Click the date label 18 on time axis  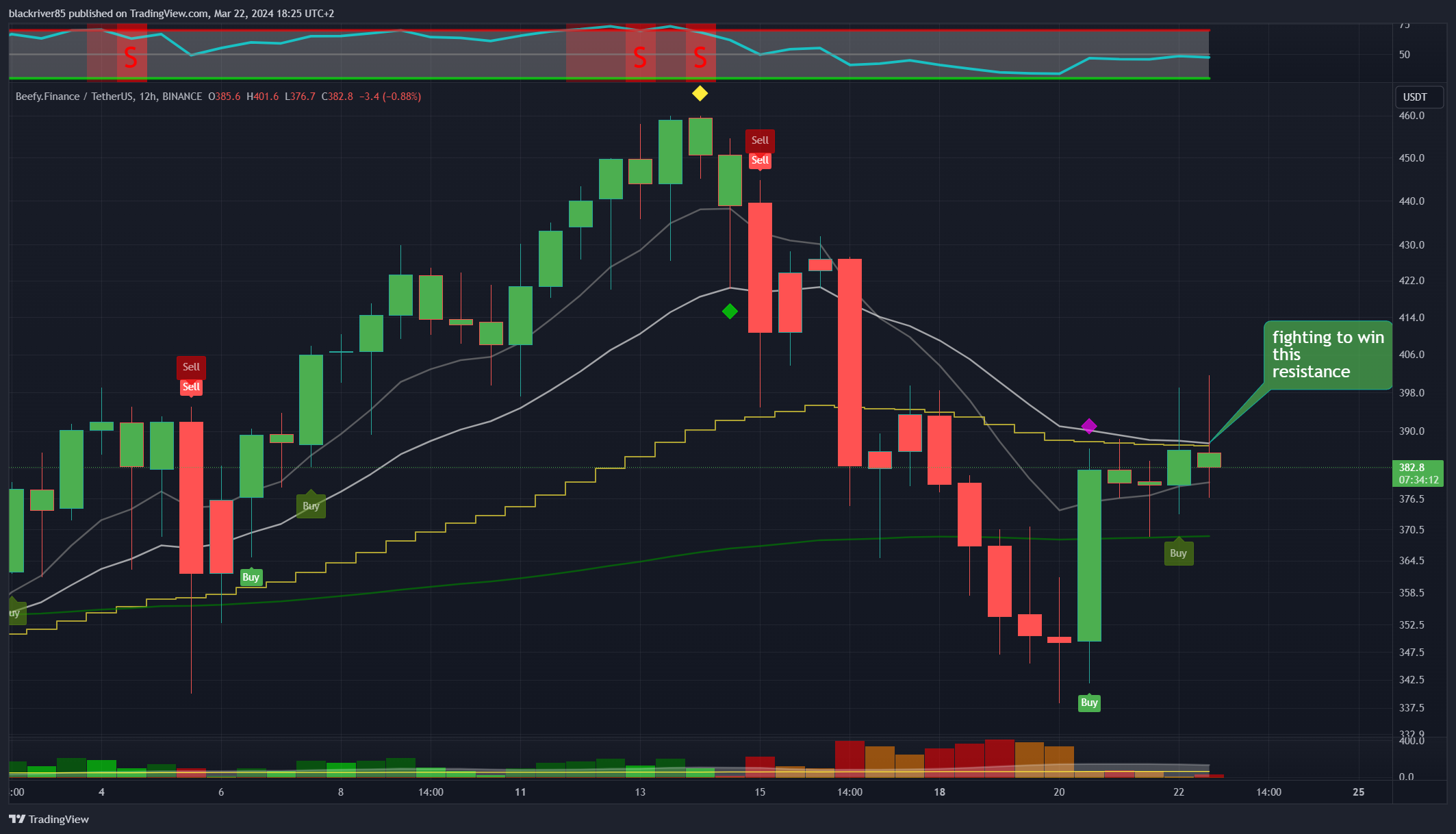click(939, 792)
